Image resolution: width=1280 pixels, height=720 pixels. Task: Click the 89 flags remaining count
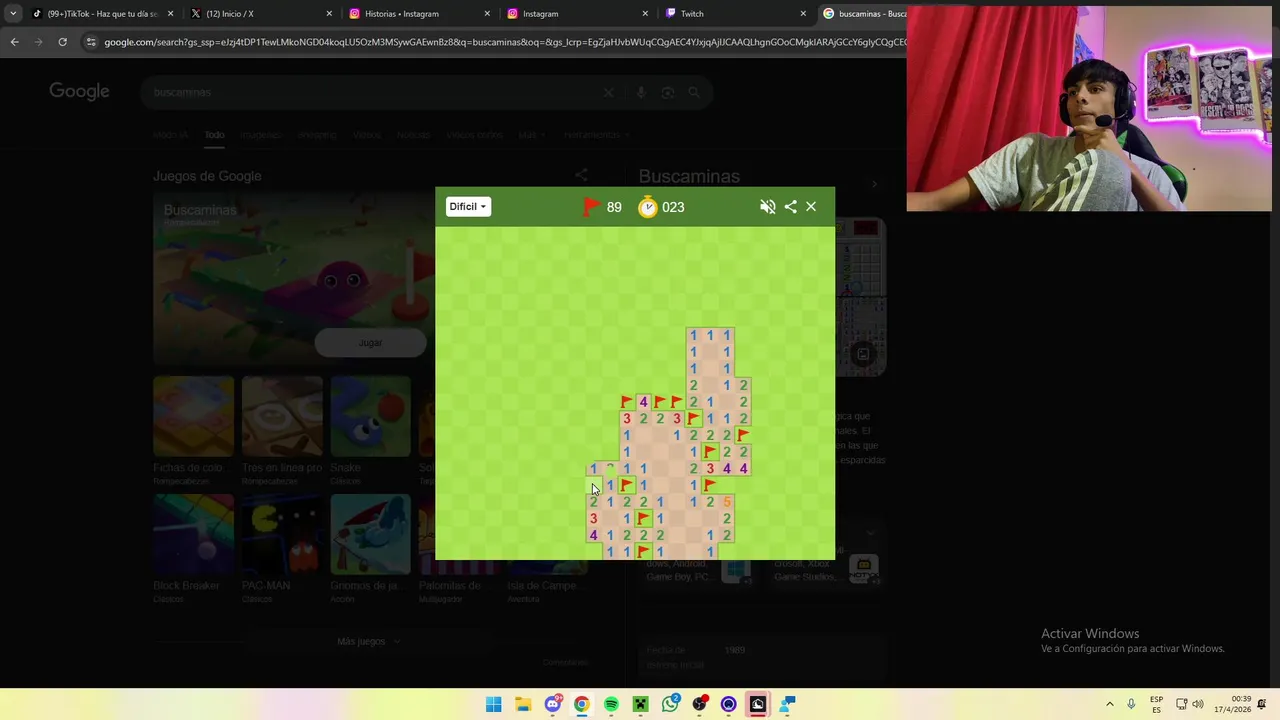click(x=614, y=207)
